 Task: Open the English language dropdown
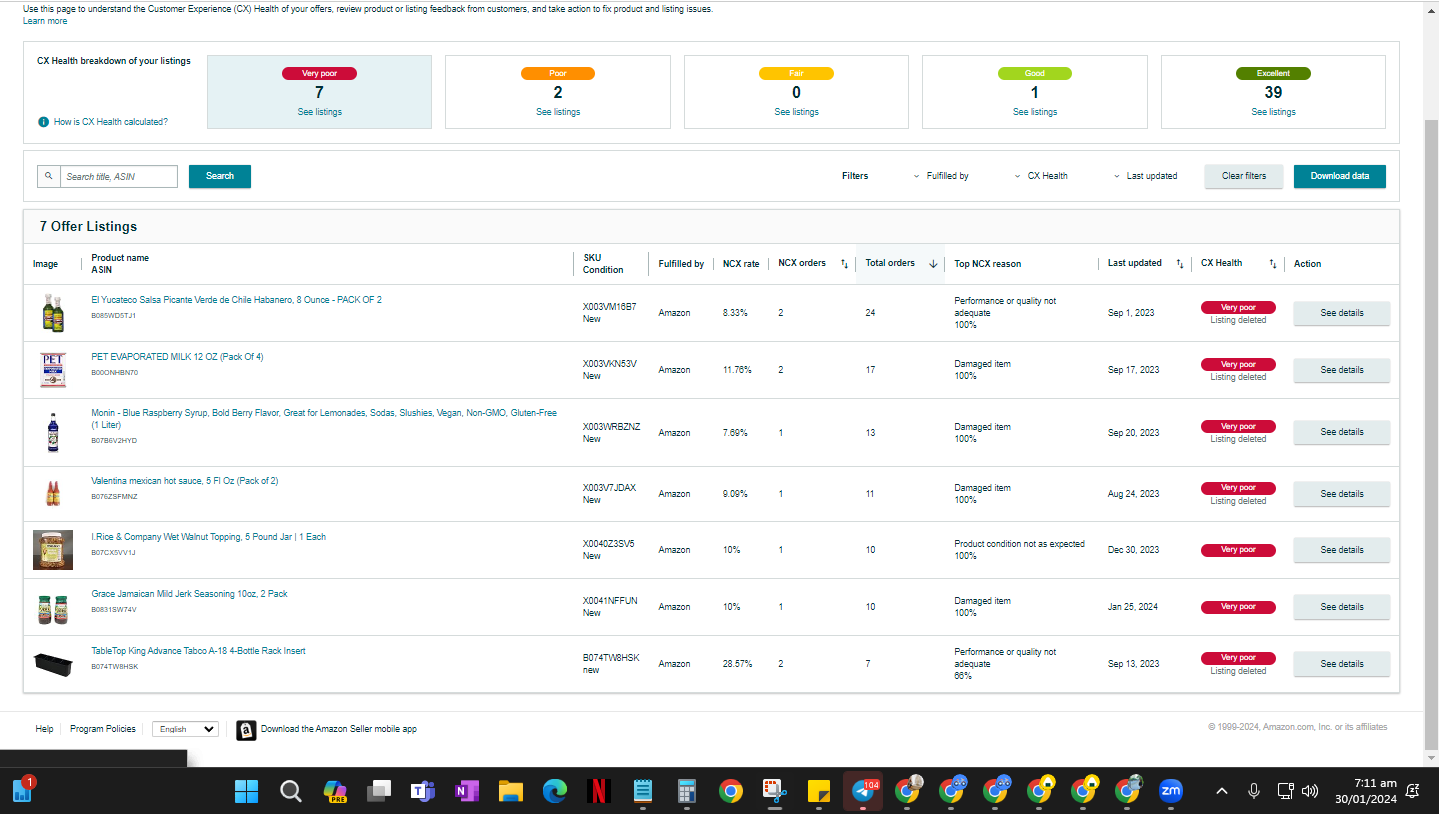[185, 729]
